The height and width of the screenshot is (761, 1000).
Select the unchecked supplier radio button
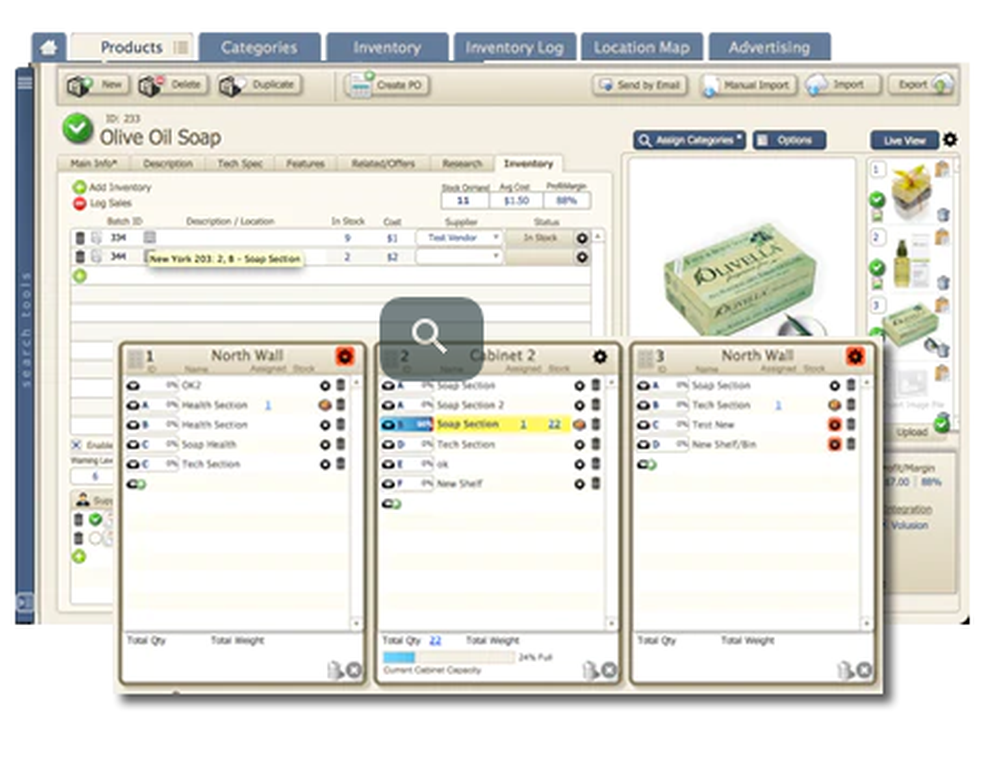[96, 536]
